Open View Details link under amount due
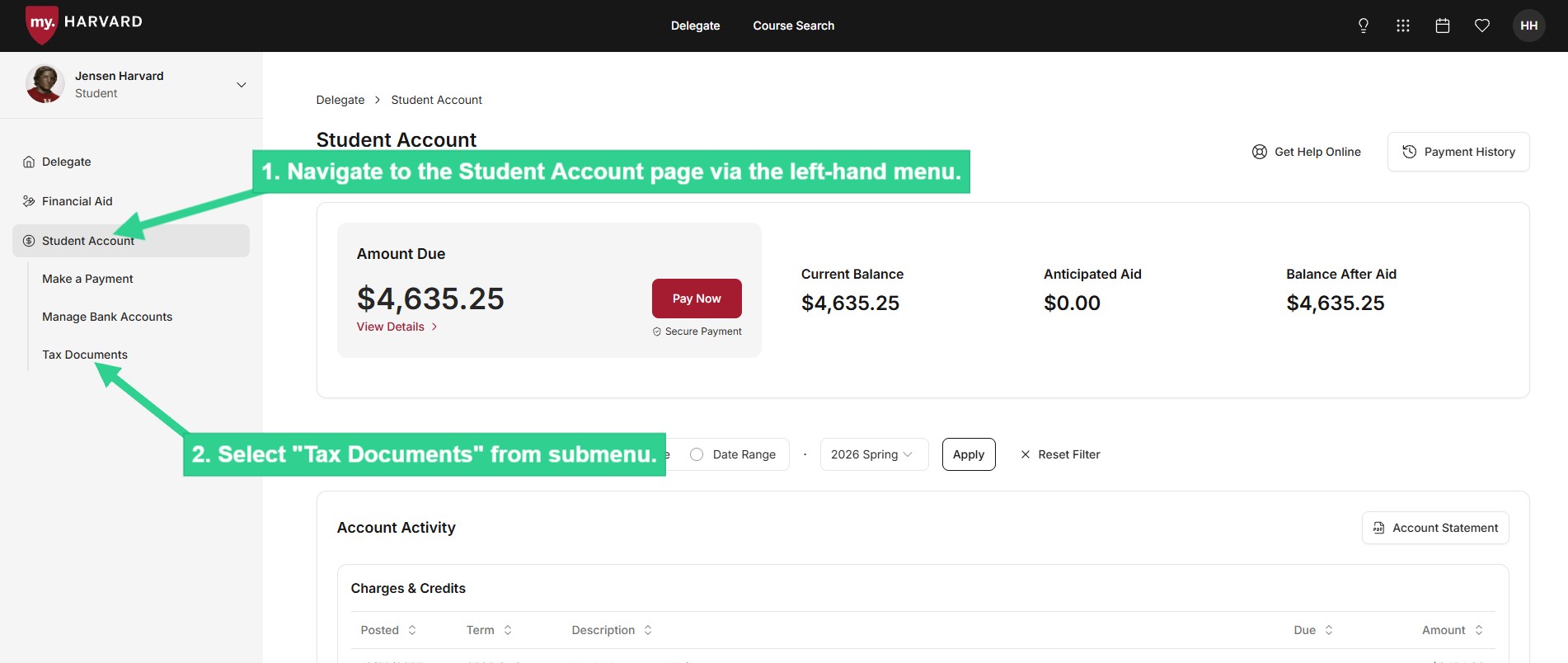The width and height of the screenshot is (1568, 663). (x=397, y=327)
